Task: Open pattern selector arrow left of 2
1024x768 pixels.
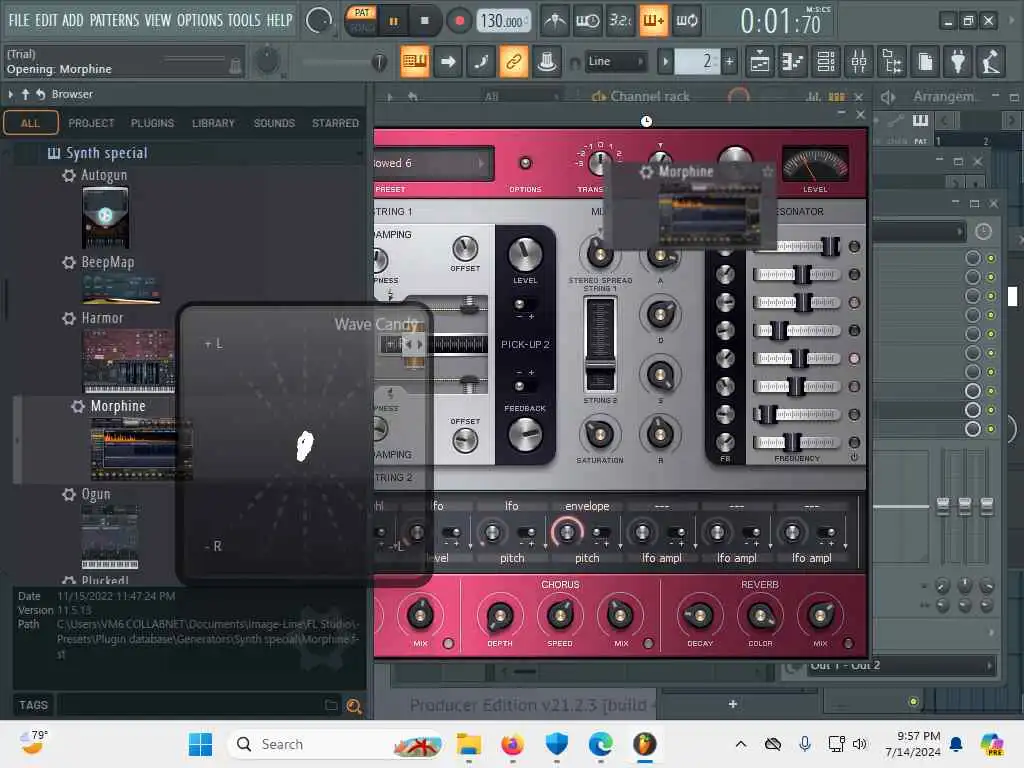Action: point(665,62)
